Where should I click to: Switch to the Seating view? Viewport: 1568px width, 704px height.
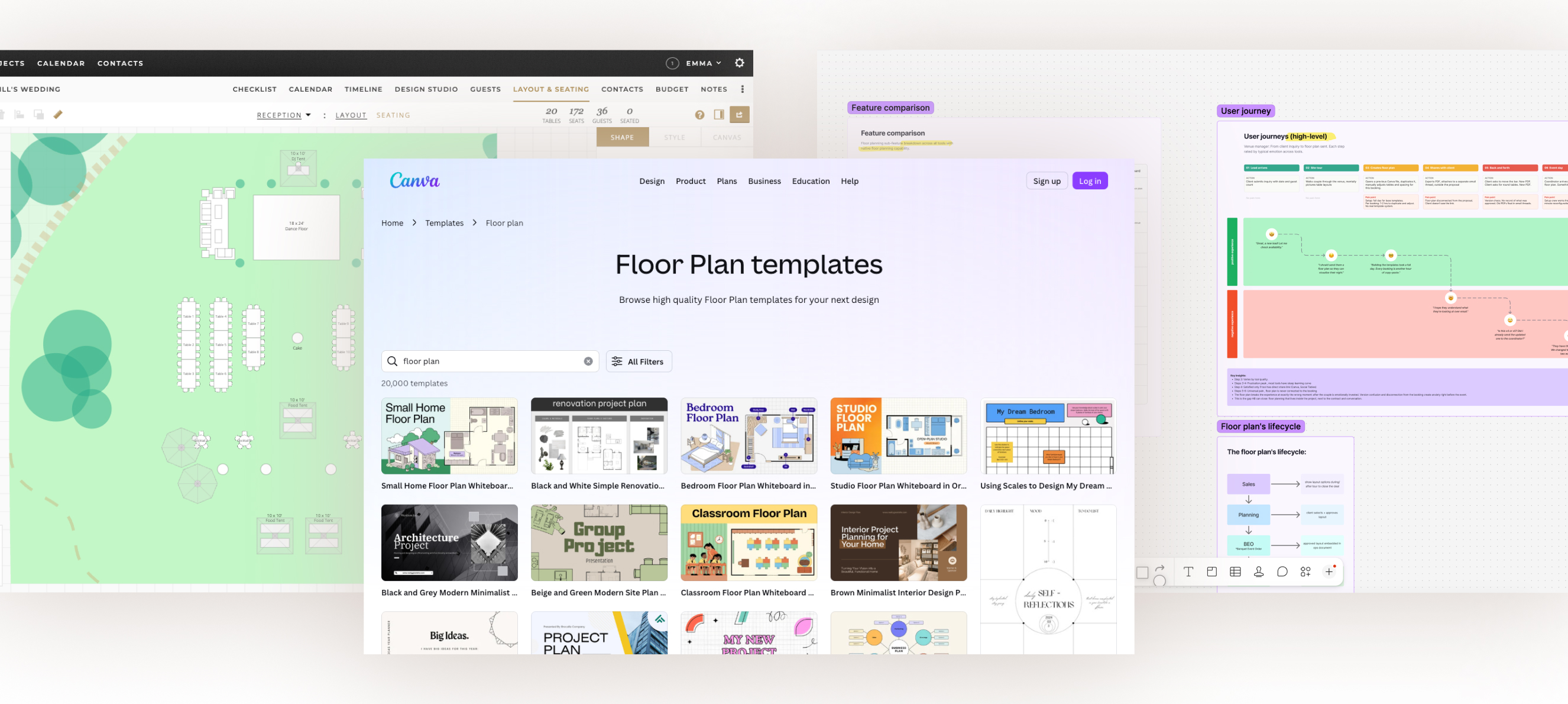[393, 115]
